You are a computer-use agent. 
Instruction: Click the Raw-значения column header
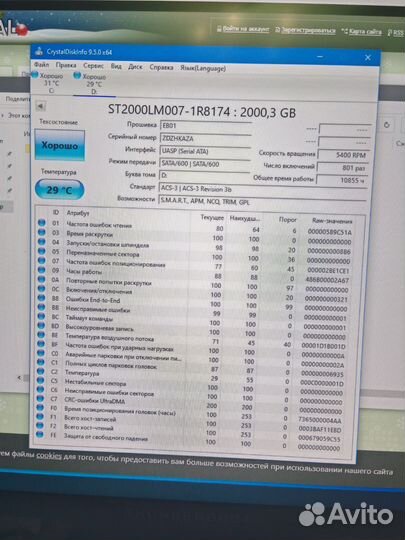(x=332, y=221)
